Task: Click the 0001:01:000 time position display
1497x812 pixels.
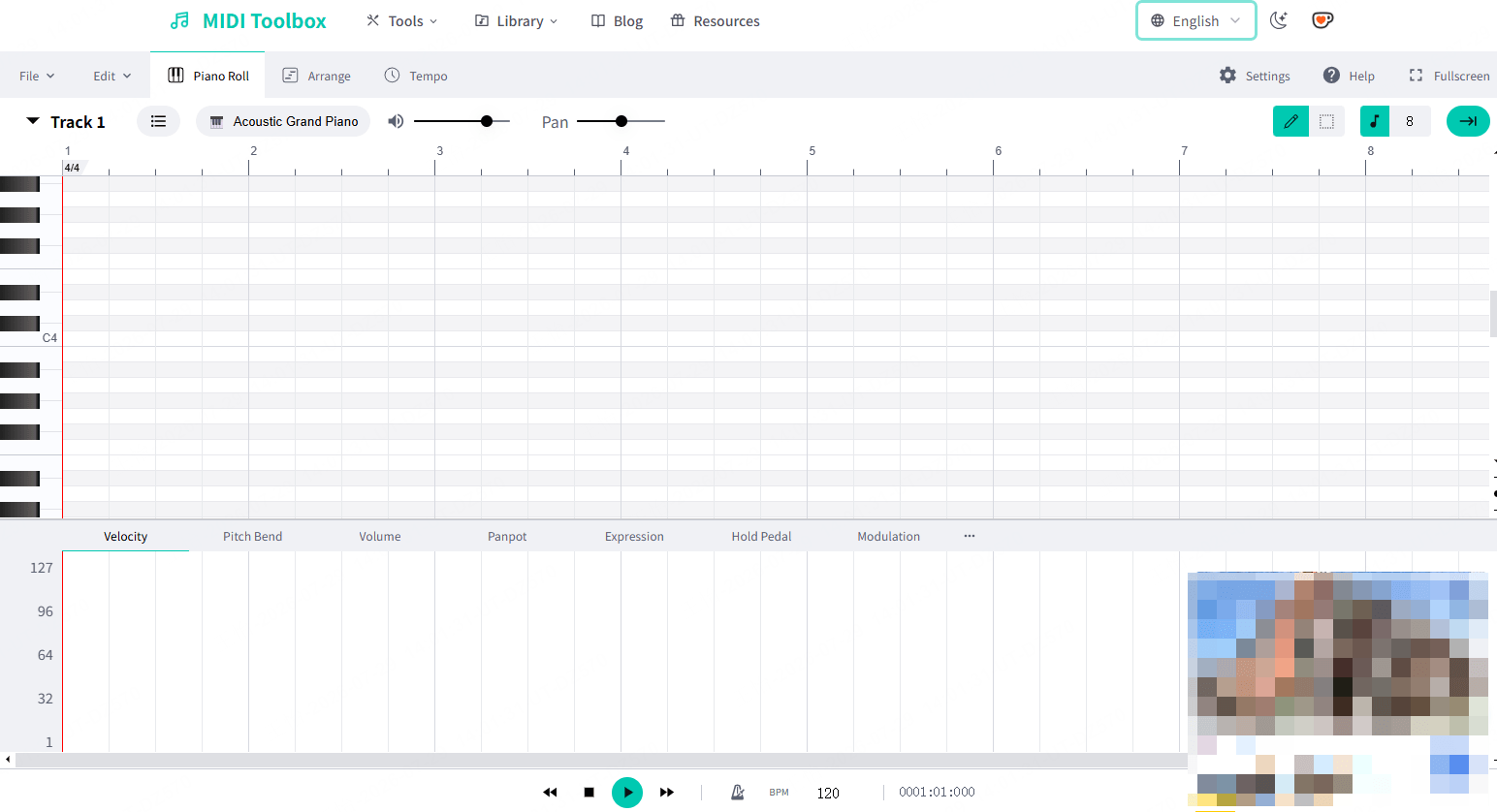Action: (x=937, y=793)
